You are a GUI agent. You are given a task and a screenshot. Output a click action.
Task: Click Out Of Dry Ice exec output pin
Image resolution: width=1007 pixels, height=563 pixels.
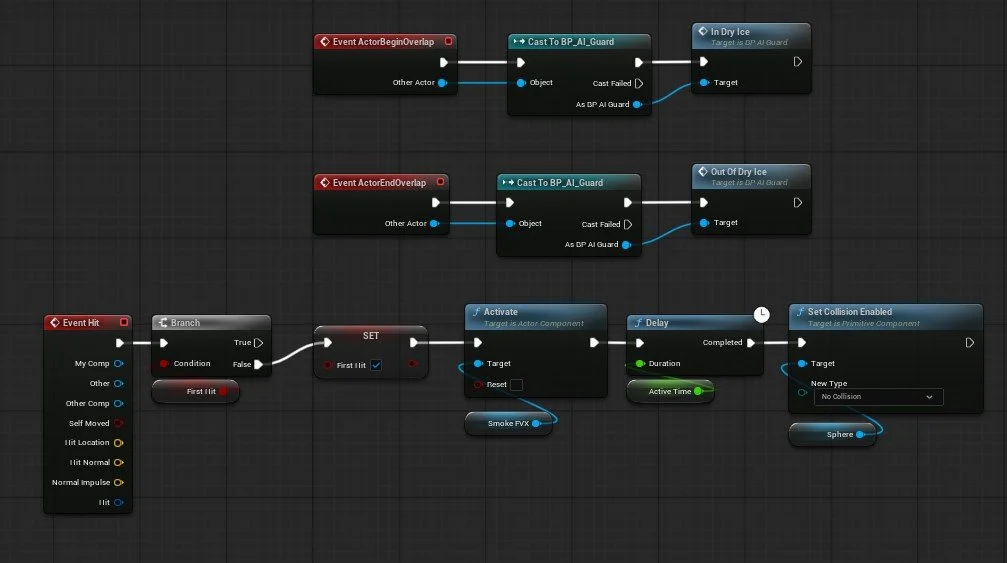coord(797,202)
